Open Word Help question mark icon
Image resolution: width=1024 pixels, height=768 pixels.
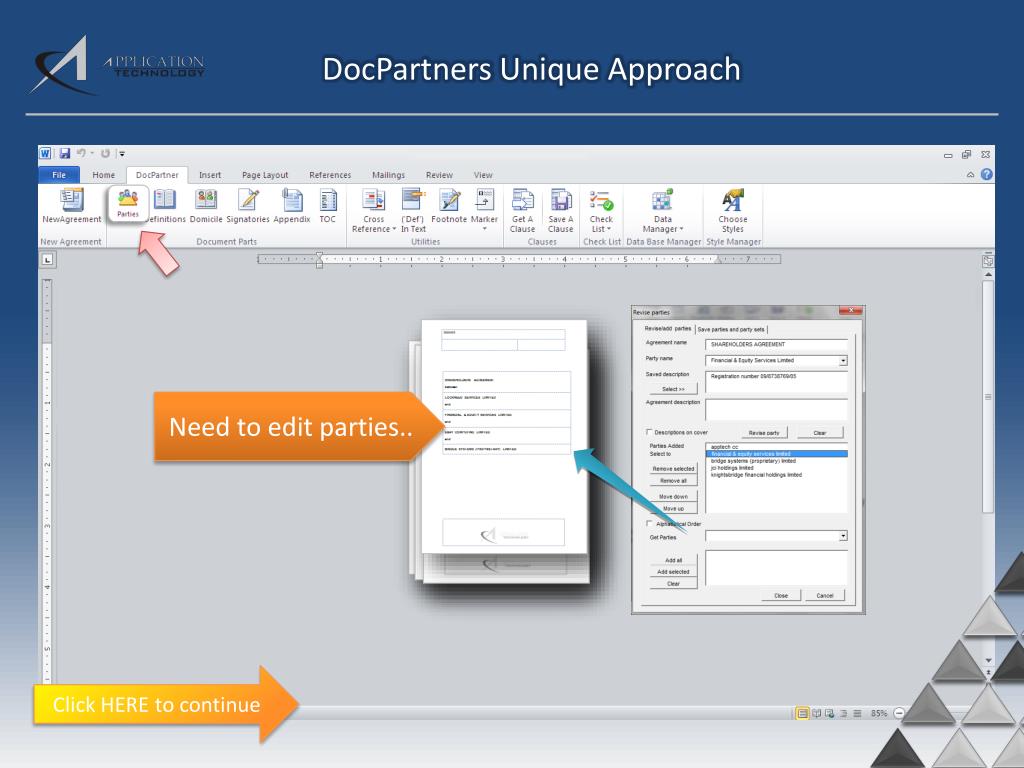[986, 174]
